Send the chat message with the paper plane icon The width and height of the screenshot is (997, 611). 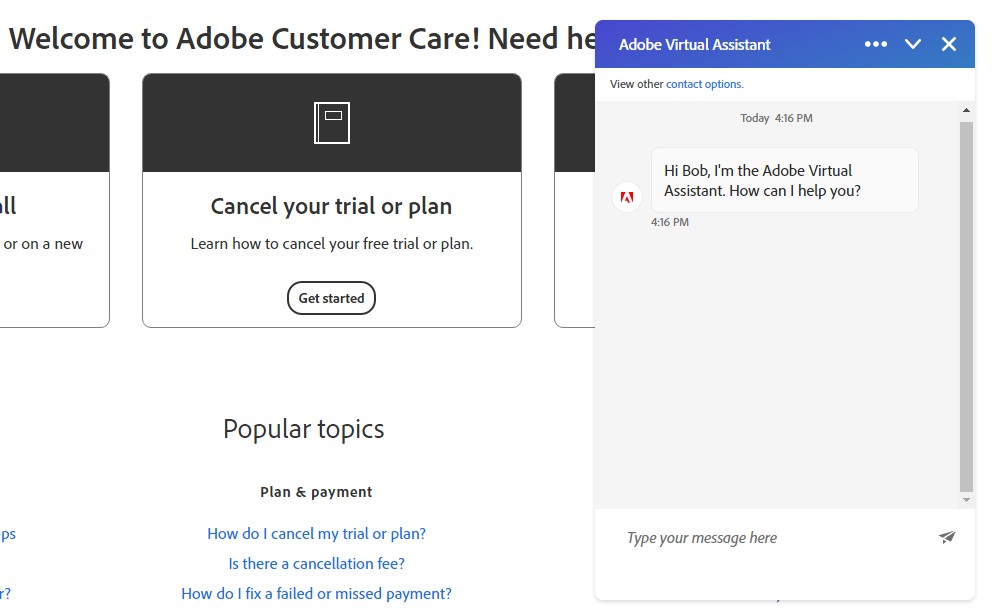click(x=947, y=537)
